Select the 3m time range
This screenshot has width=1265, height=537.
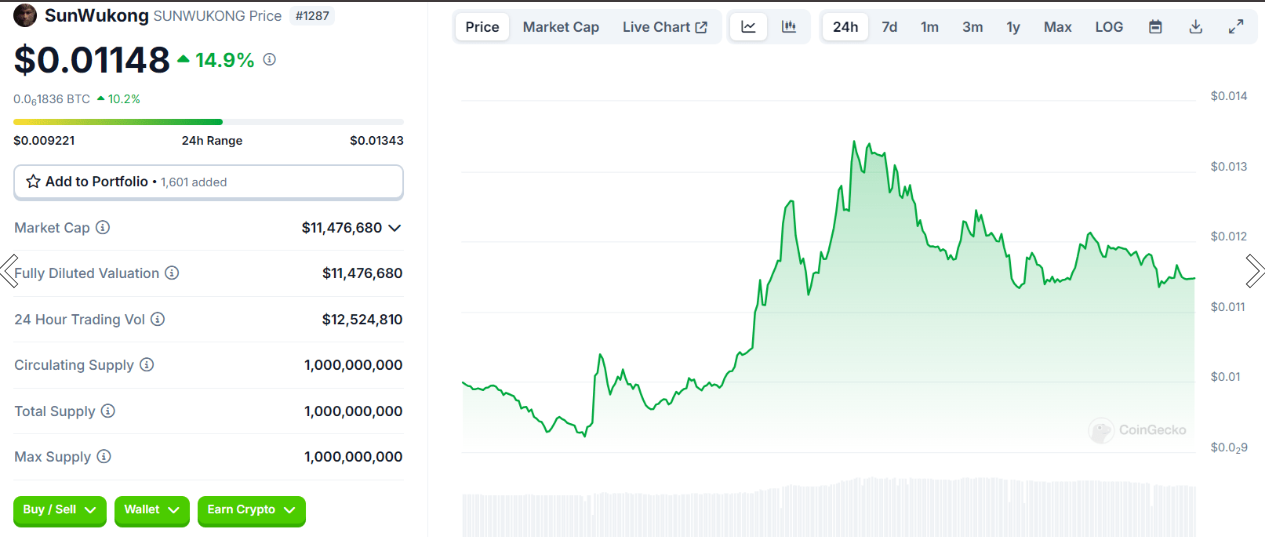973,27
